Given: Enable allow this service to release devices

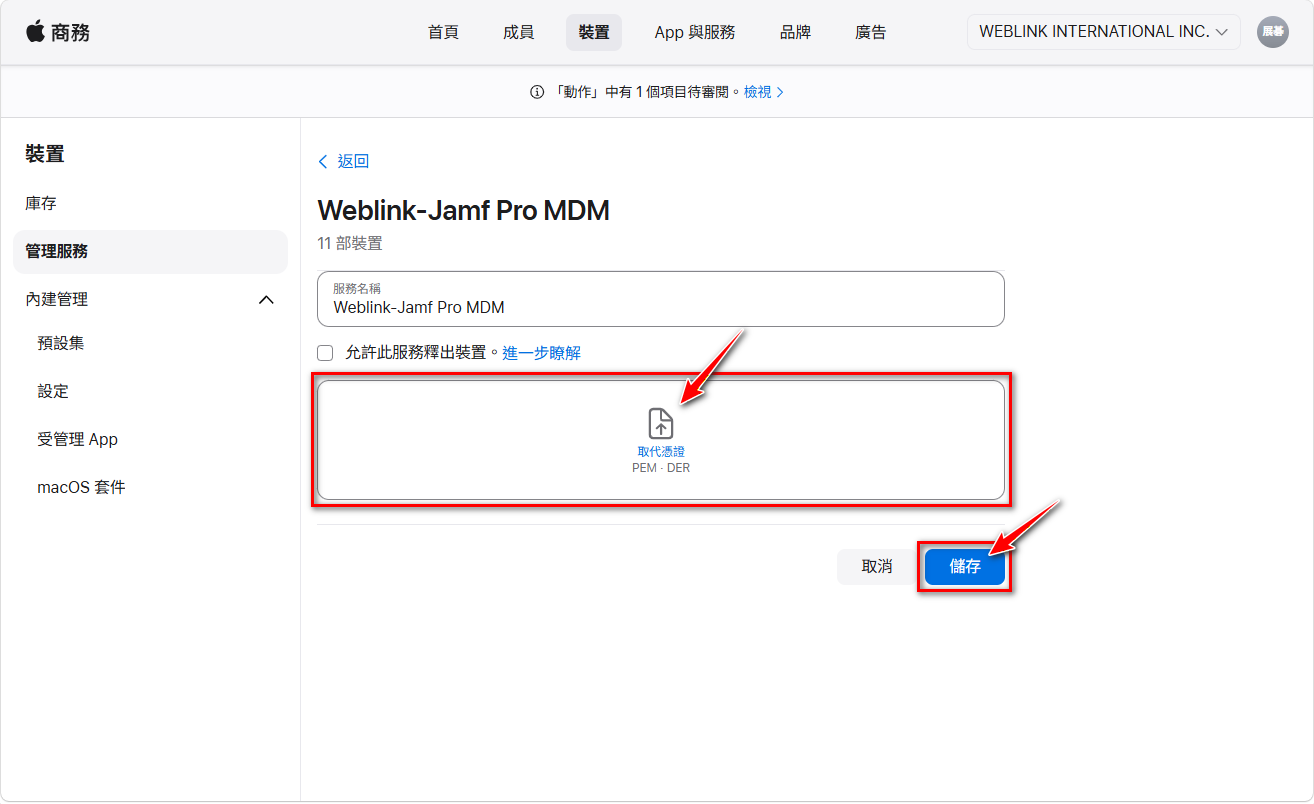Looking at the screenshot, I should coord(325,353).
